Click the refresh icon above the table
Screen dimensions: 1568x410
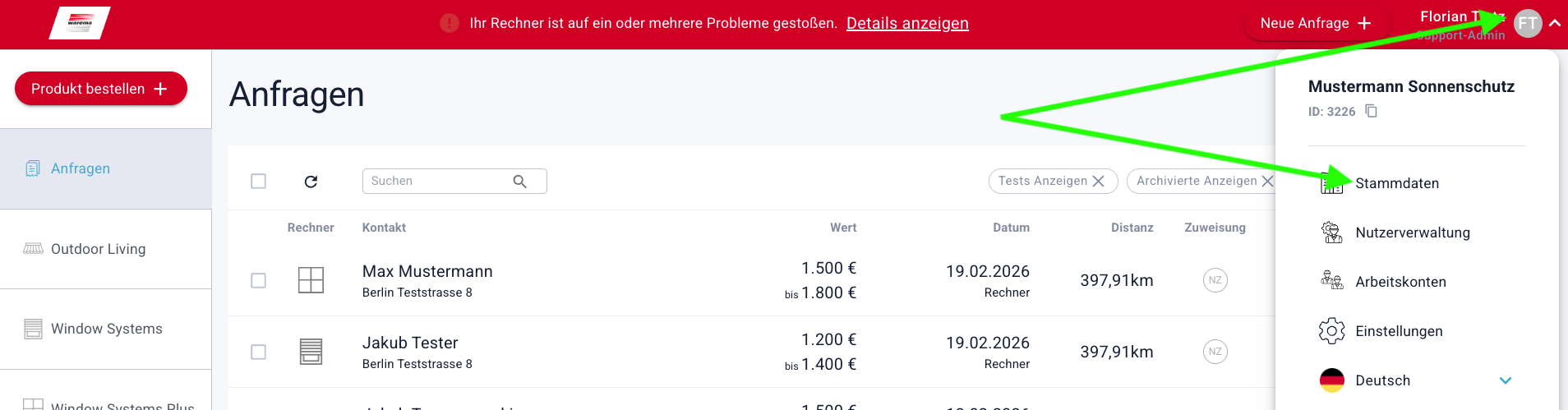coord(311,182)
